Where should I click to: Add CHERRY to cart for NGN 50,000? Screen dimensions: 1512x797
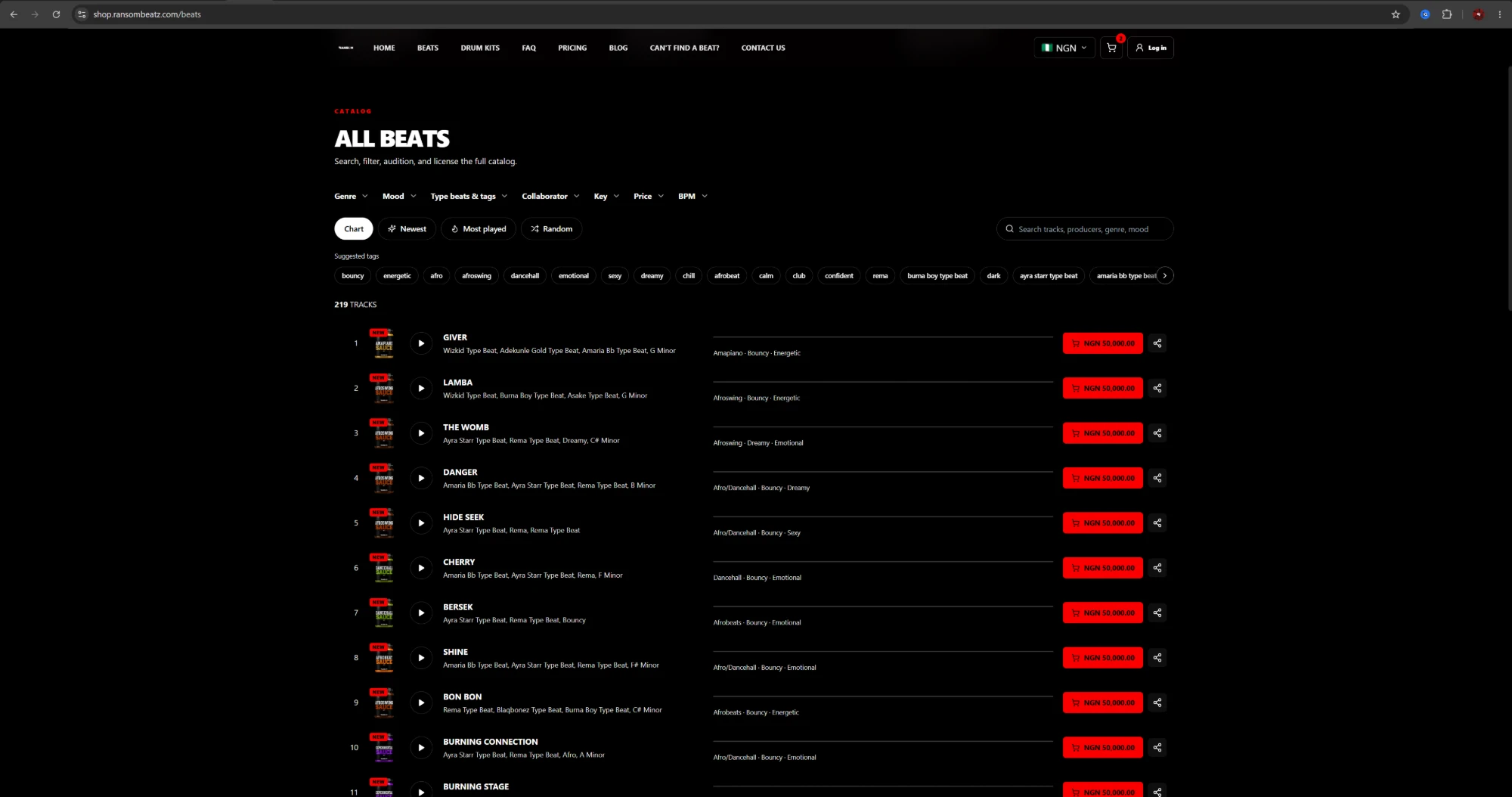pos(1103,568)
